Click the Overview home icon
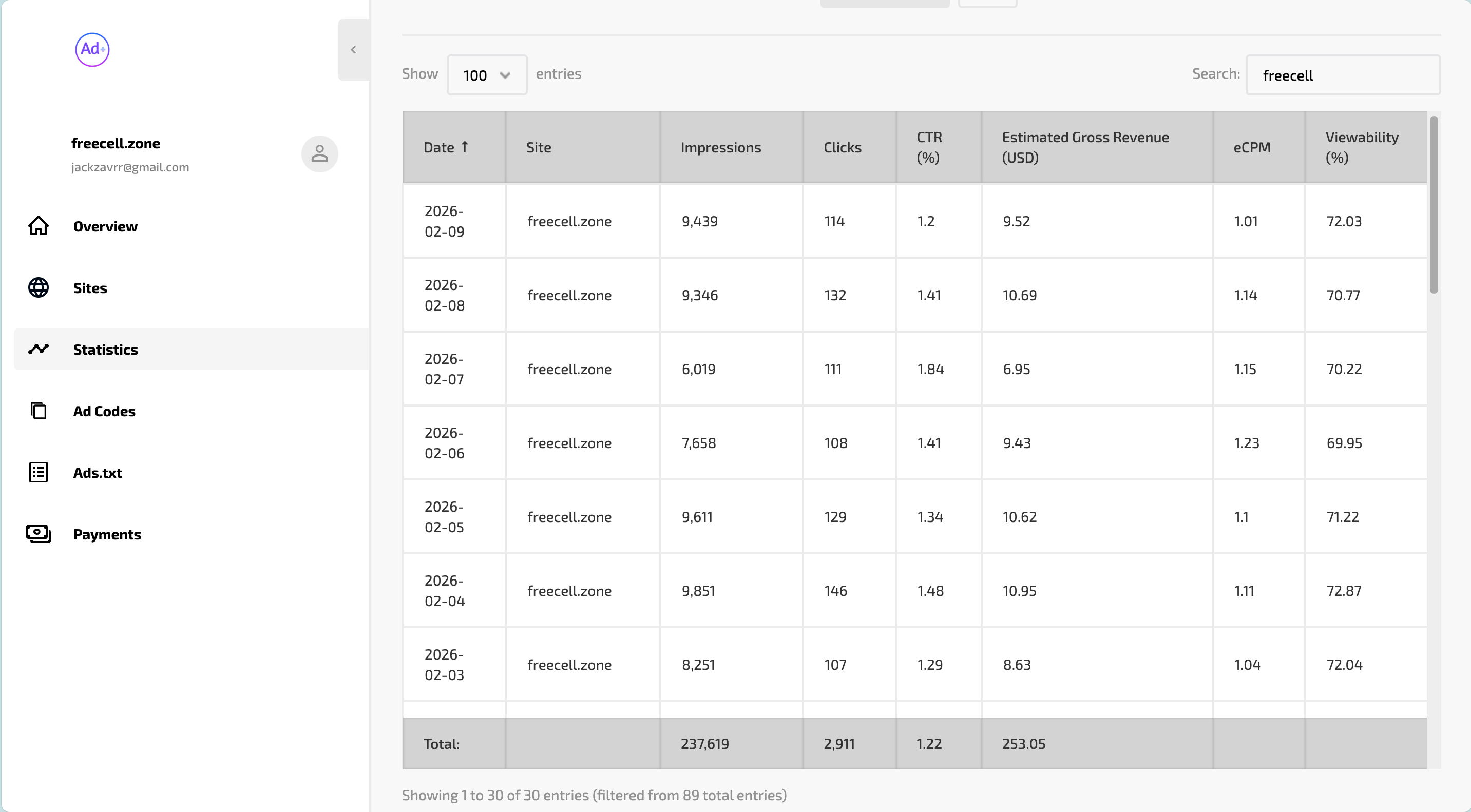The height and width of the screenshot is (812, 1471). [x=39, y=226]
